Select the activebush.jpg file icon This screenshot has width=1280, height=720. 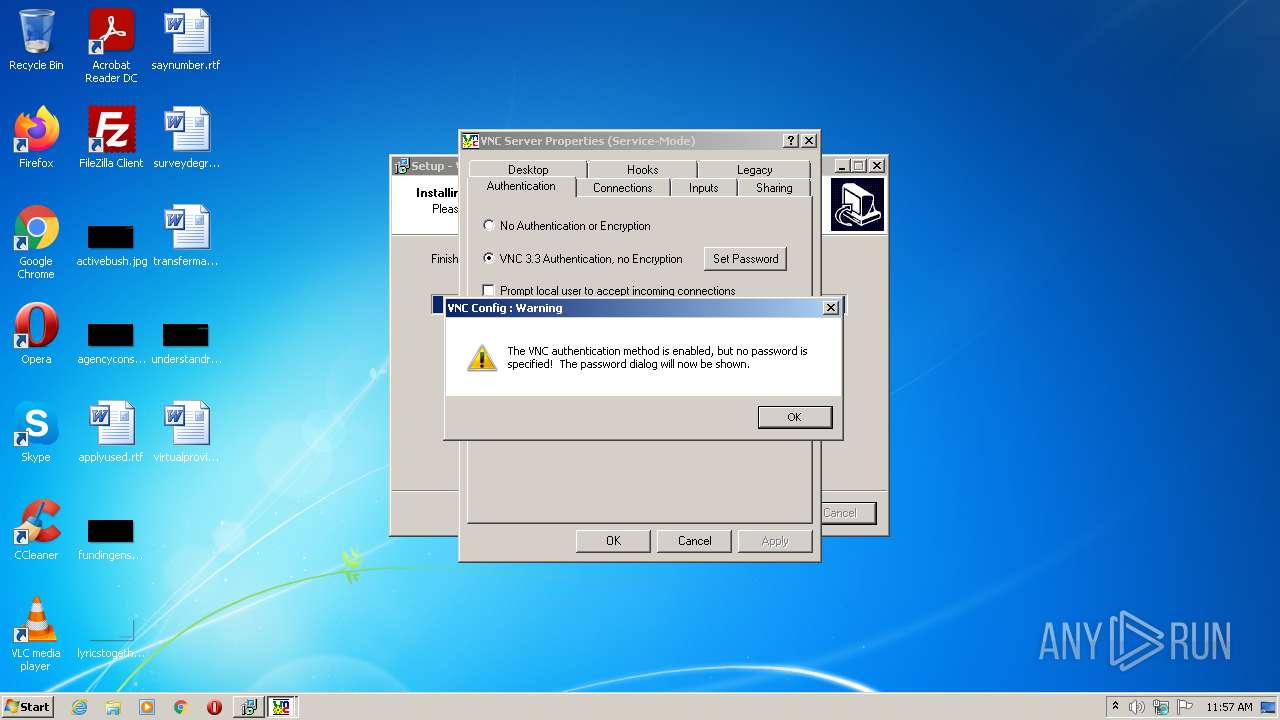tap(111, 243)
